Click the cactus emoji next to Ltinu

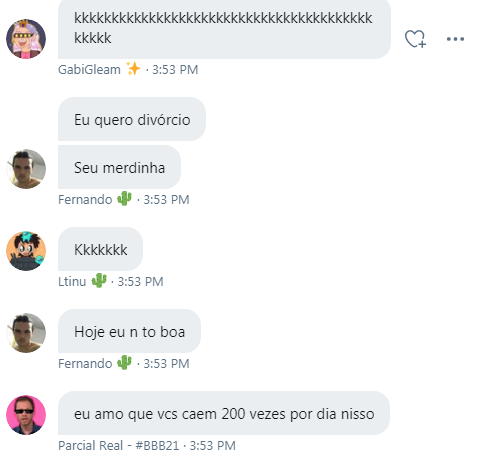pyautogui.click(x=99, y=280)
